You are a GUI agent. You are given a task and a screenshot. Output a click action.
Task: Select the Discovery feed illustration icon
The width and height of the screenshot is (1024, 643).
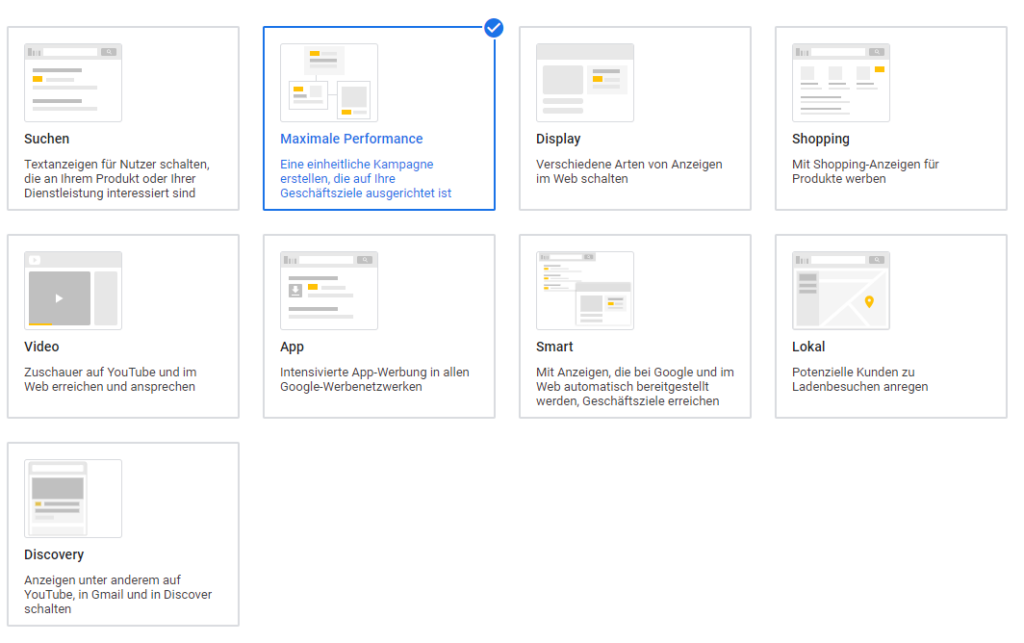(x=73, y=498)
